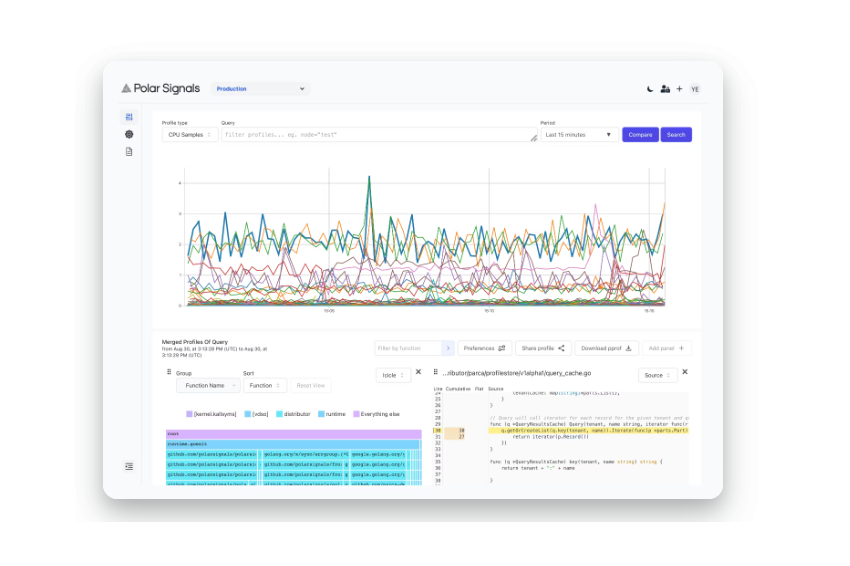Close the Source panel
The image size is (850, 566).
685,372
